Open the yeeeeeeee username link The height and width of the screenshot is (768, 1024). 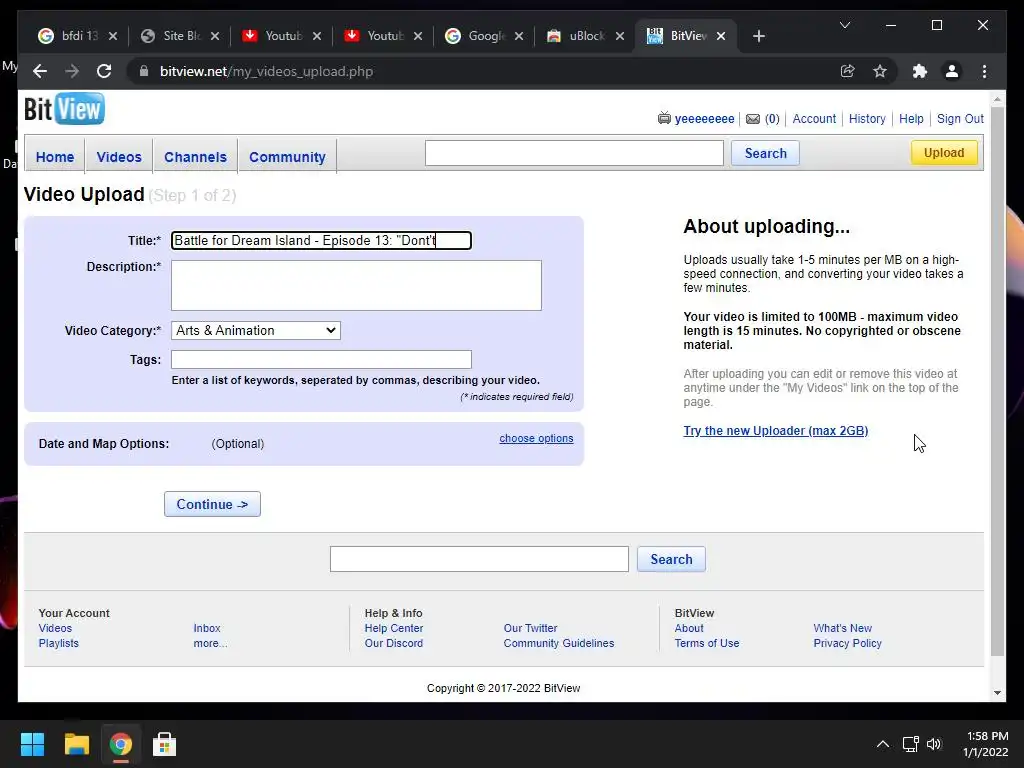click(704, 119)
